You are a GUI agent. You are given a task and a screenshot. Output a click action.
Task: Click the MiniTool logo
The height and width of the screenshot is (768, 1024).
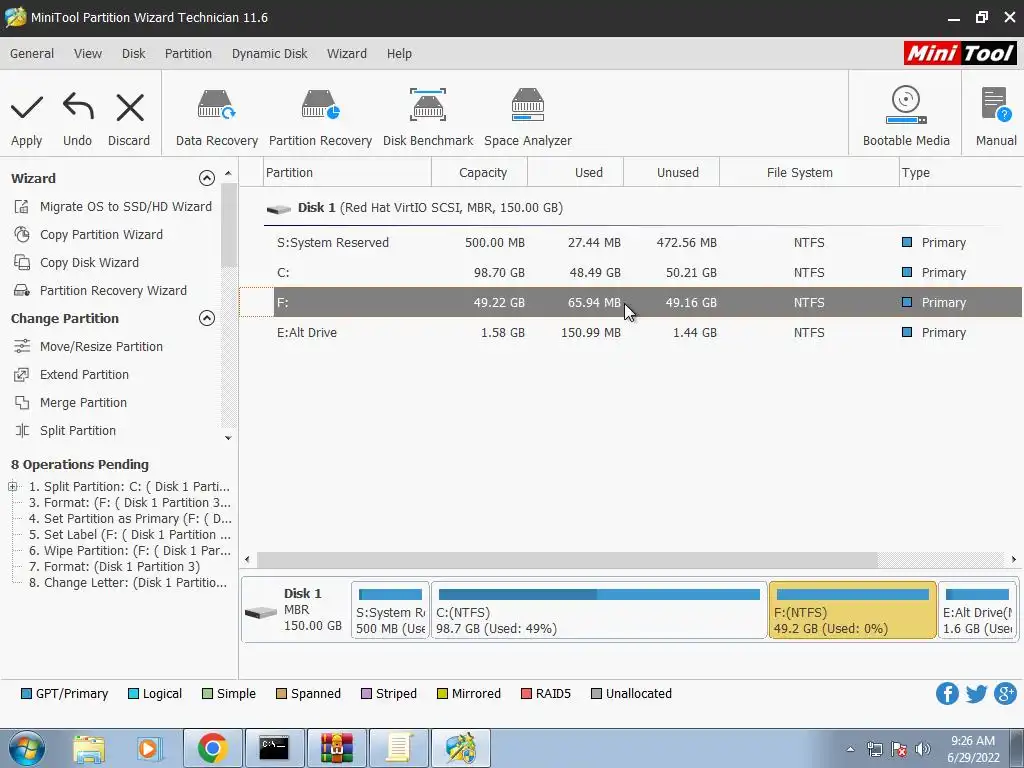[x=960, y=53]
